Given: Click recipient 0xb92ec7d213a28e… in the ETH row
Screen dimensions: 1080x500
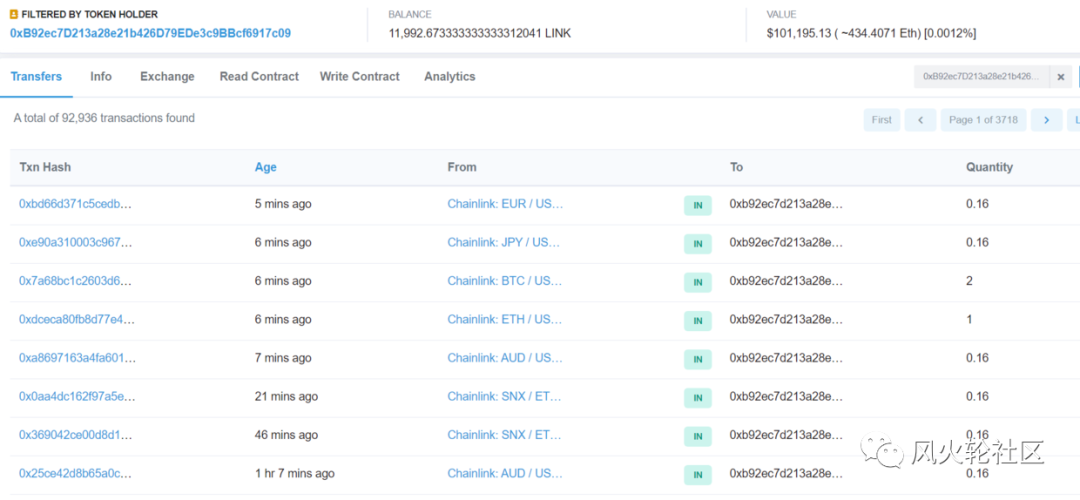Looking at the screenshot, I should (787, 320).
